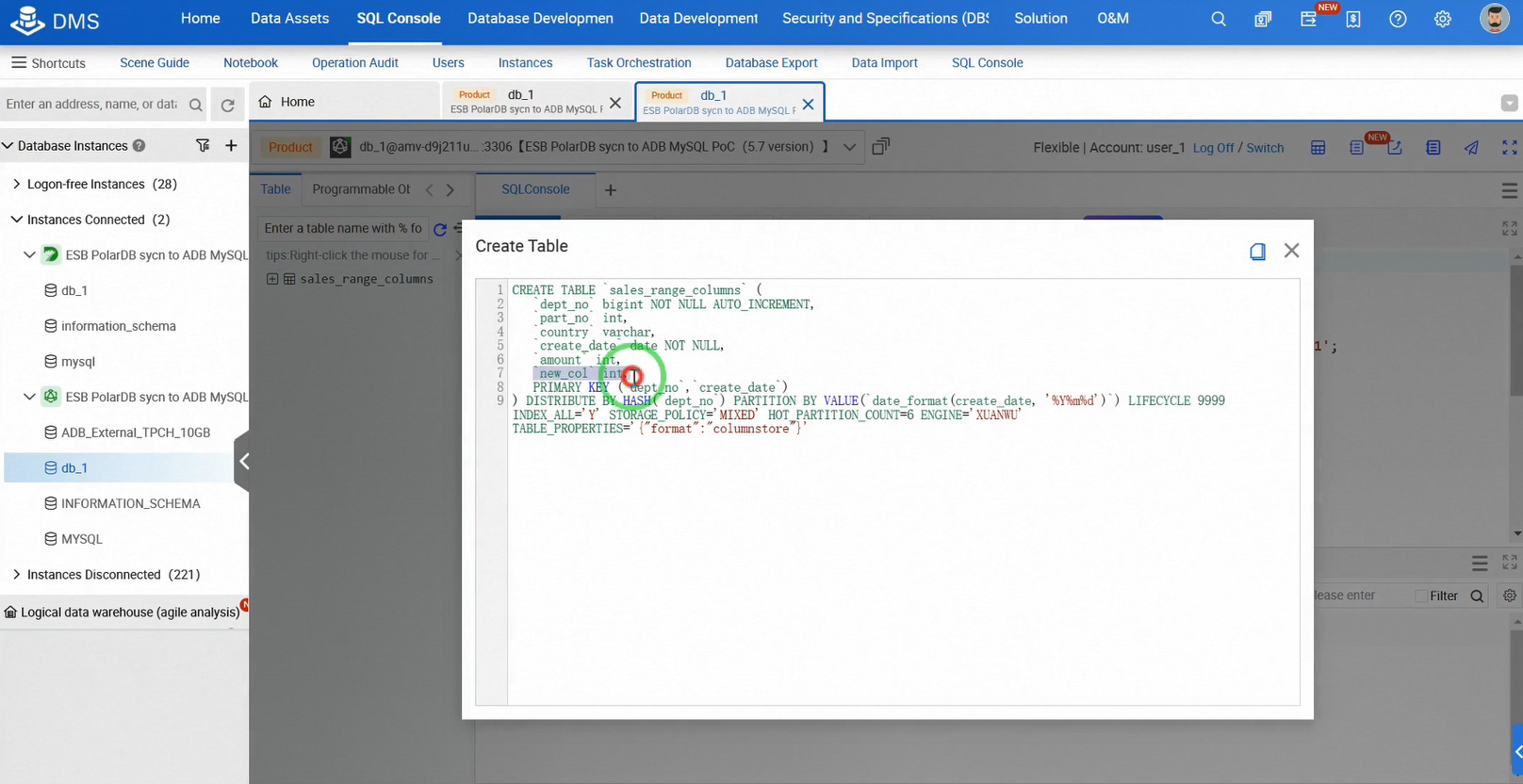Collapse the Database Instances section

8,146
